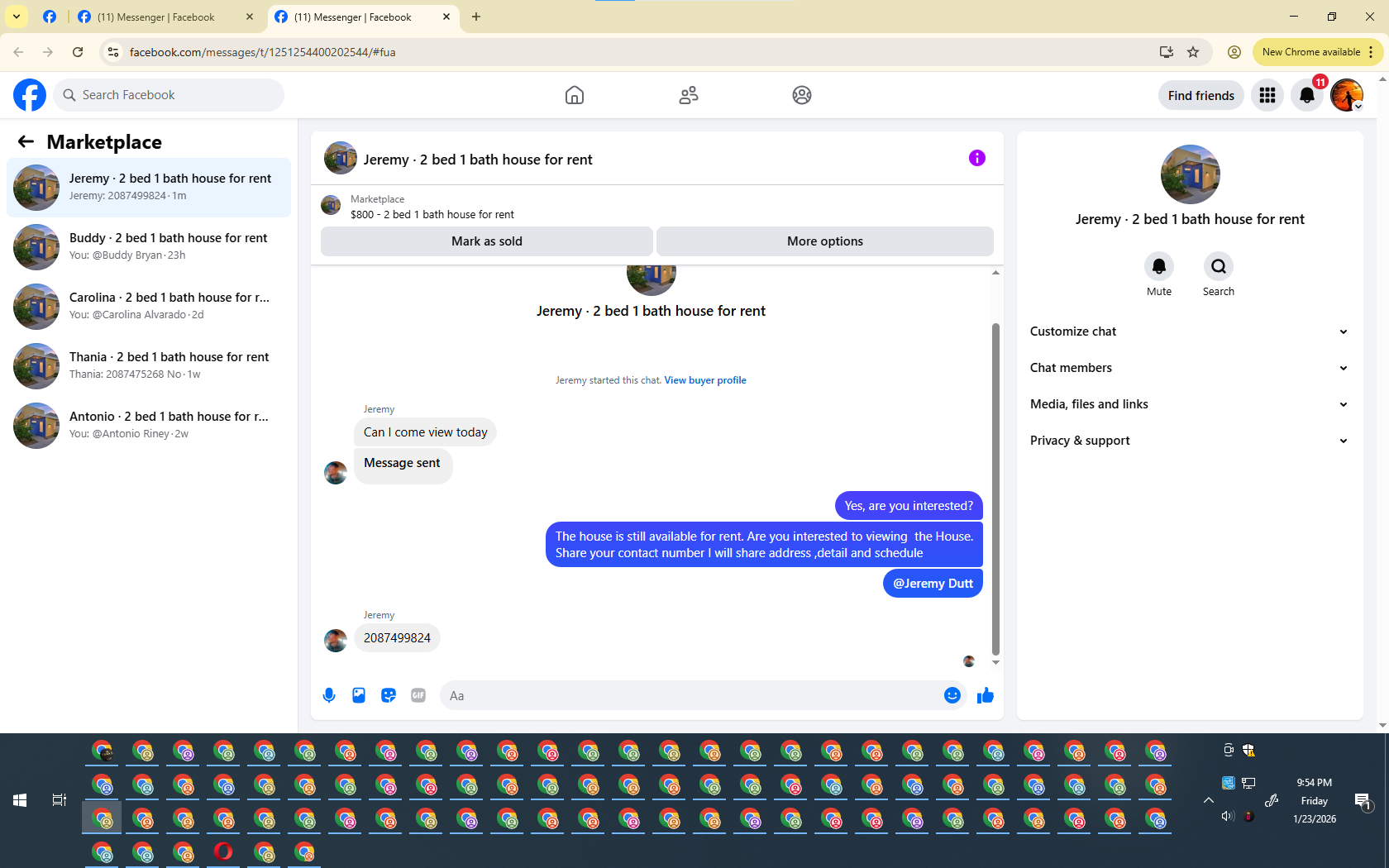Screen dimensions: 1389x868
Task: Click More options button
Action: tap(825, 241)
